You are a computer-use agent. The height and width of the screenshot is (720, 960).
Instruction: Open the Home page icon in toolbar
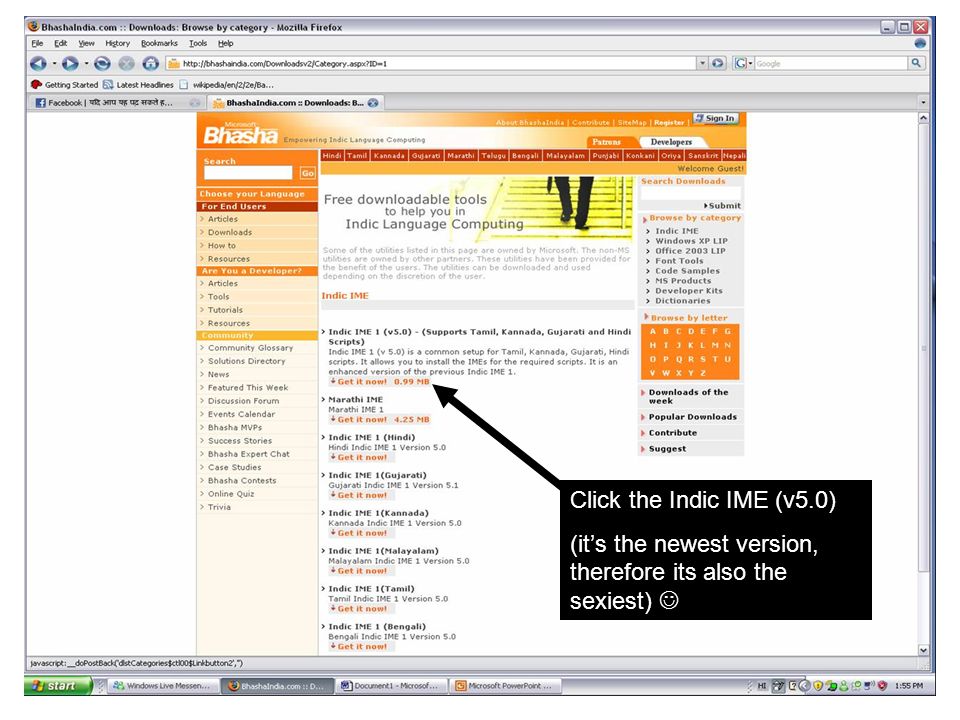point(151,63)
